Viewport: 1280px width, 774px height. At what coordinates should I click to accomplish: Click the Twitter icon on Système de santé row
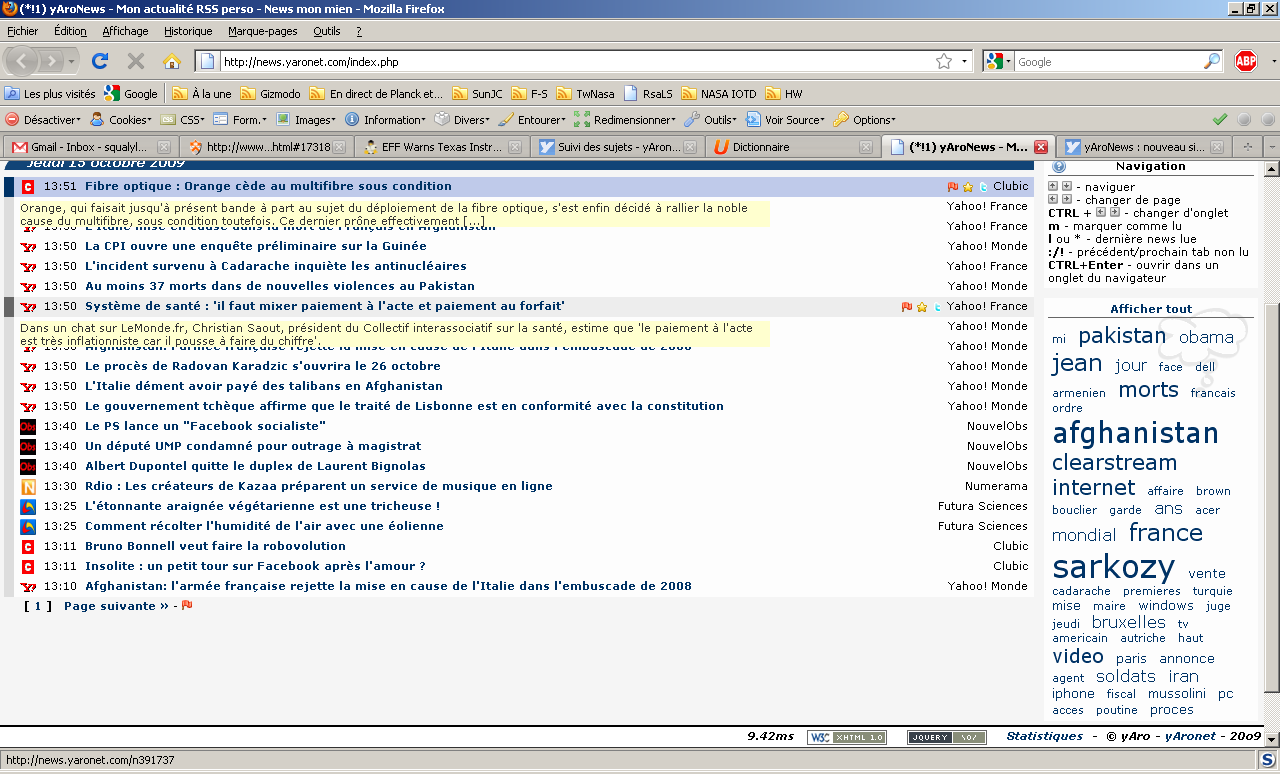click(x=938, y=307)
